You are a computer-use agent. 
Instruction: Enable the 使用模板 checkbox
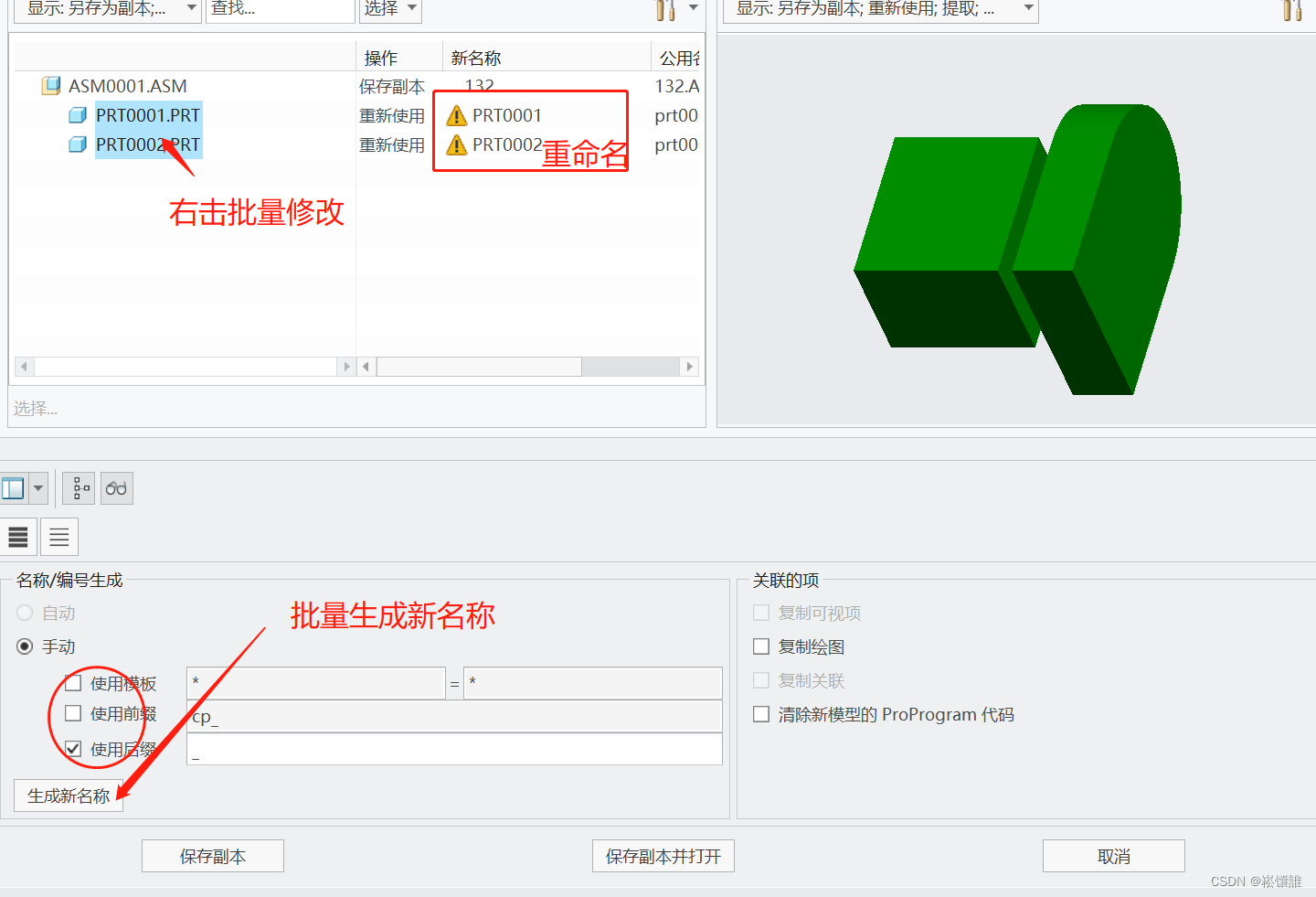(73, 683)
